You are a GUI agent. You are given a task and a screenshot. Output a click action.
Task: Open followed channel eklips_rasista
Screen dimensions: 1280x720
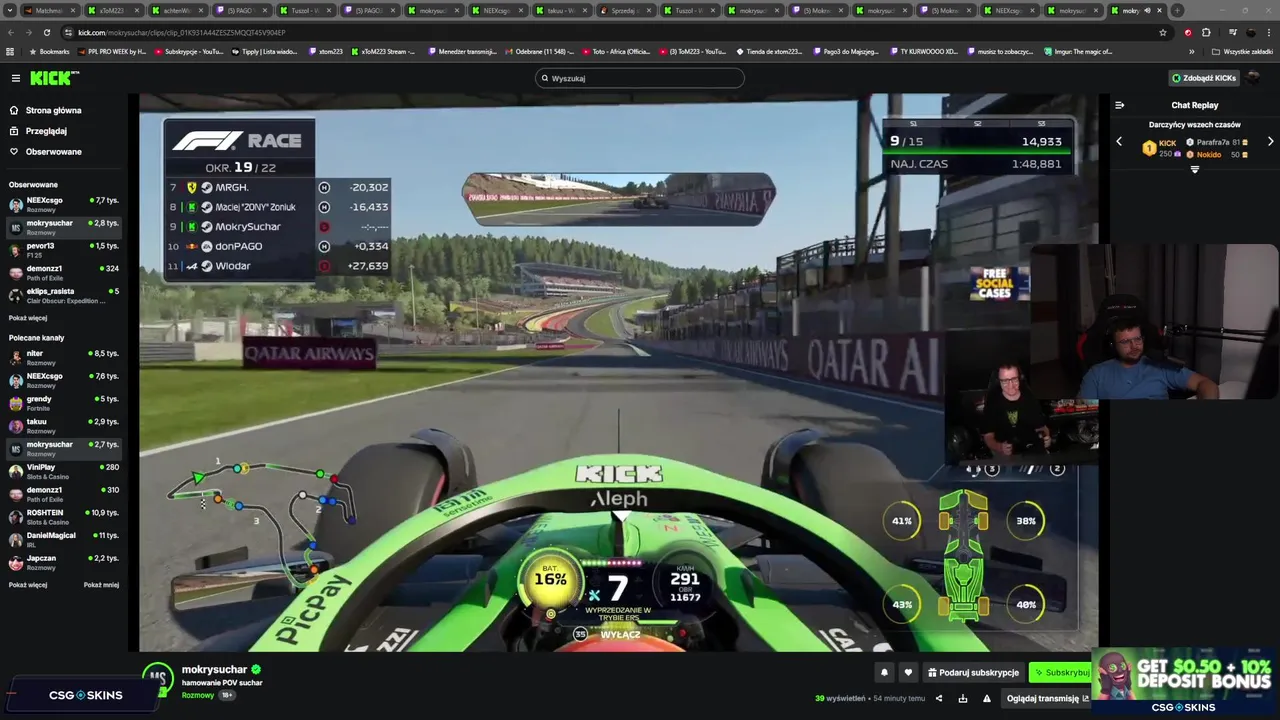pos(63,296)
